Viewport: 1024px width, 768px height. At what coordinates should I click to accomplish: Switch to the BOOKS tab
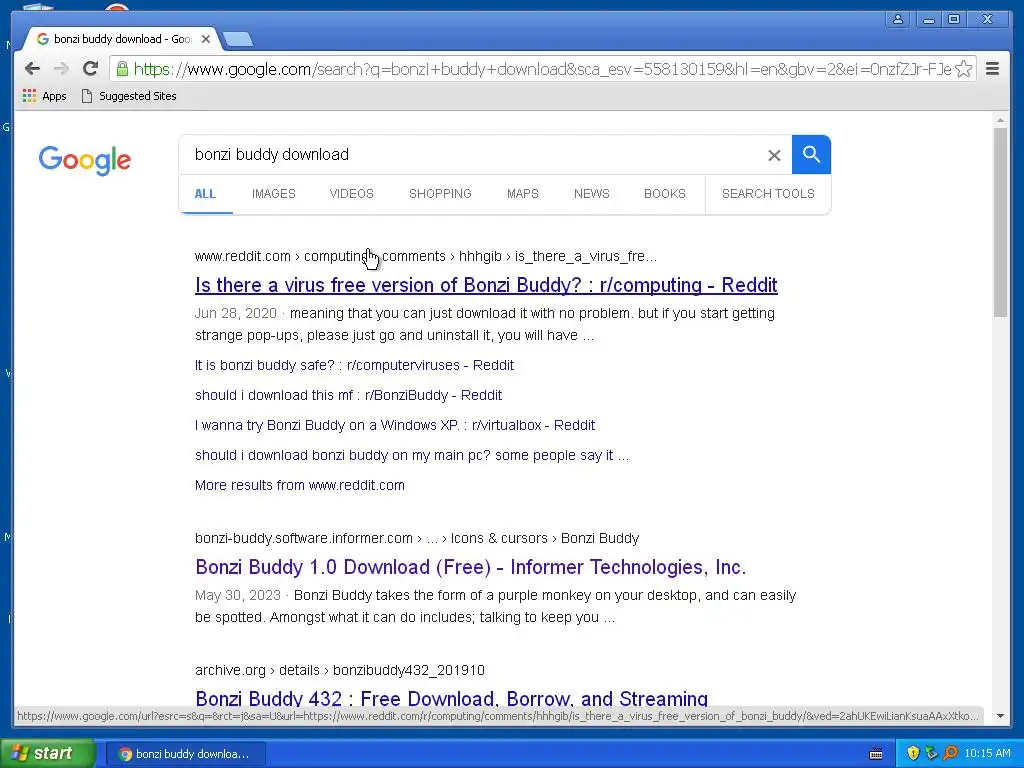pos(665,194)
